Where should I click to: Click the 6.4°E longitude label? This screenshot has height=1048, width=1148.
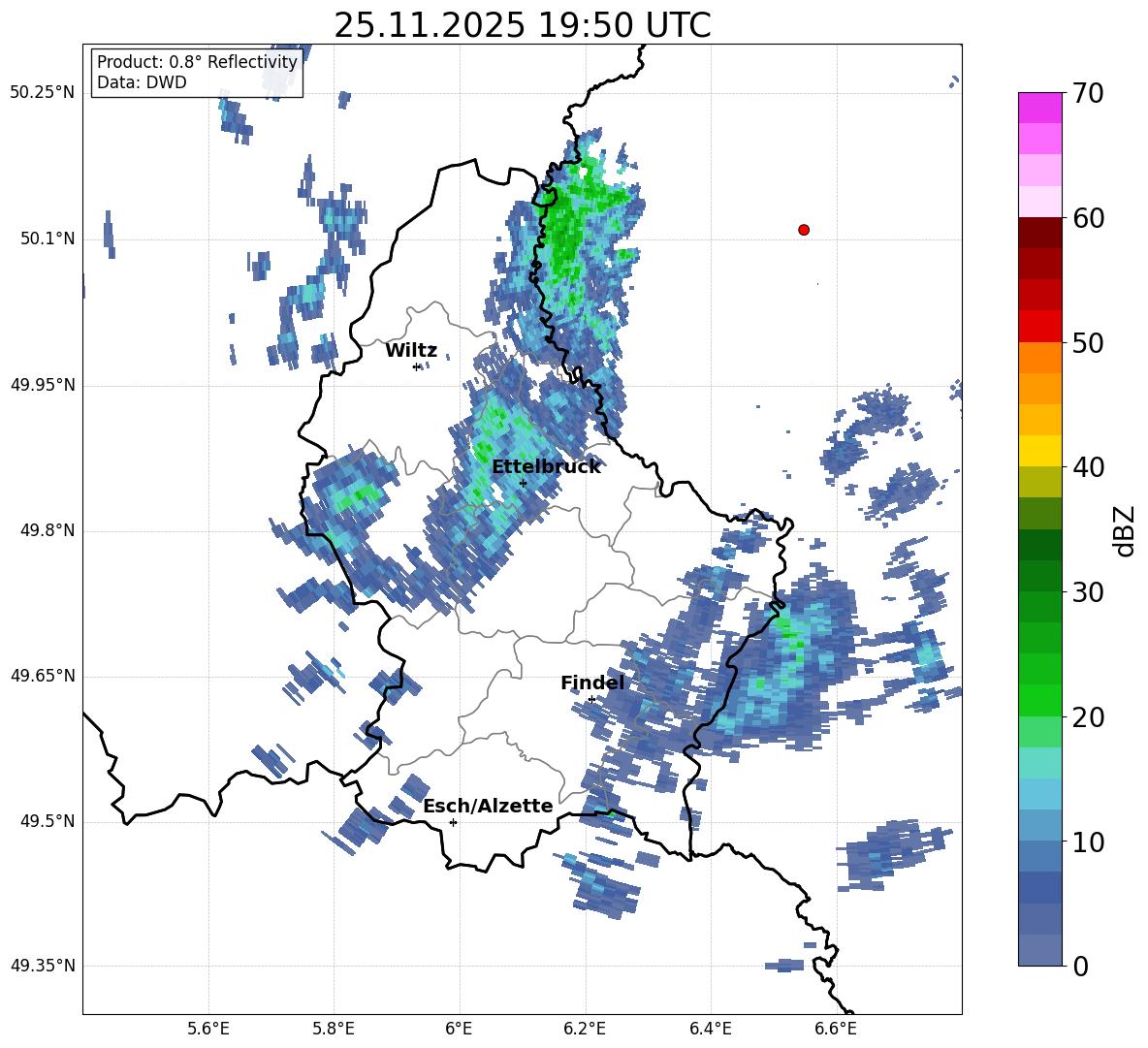point(710,1029)
